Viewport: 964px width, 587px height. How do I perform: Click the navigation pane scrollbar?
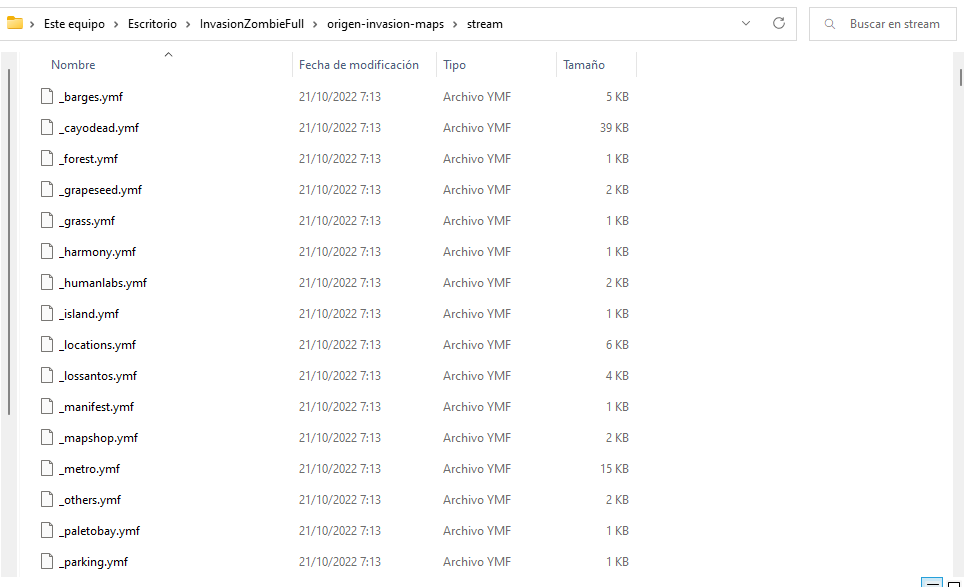[9, 242]
